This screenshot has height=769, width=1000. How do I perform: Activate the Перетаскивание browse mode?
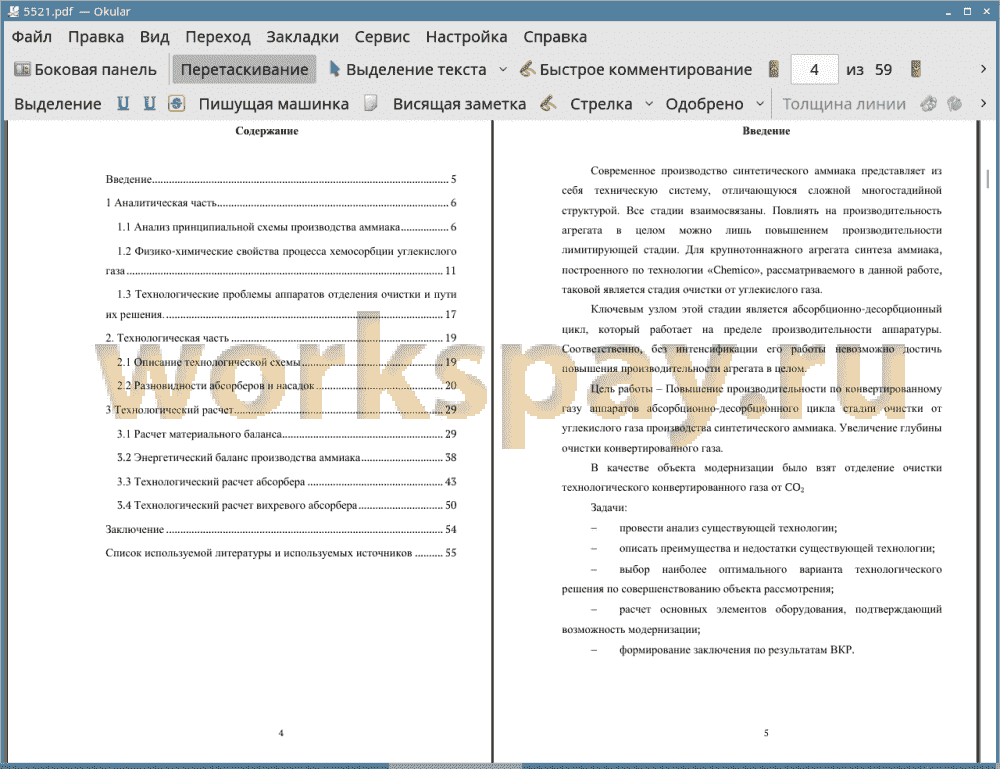pyautogui.click(x=244, y=70)
